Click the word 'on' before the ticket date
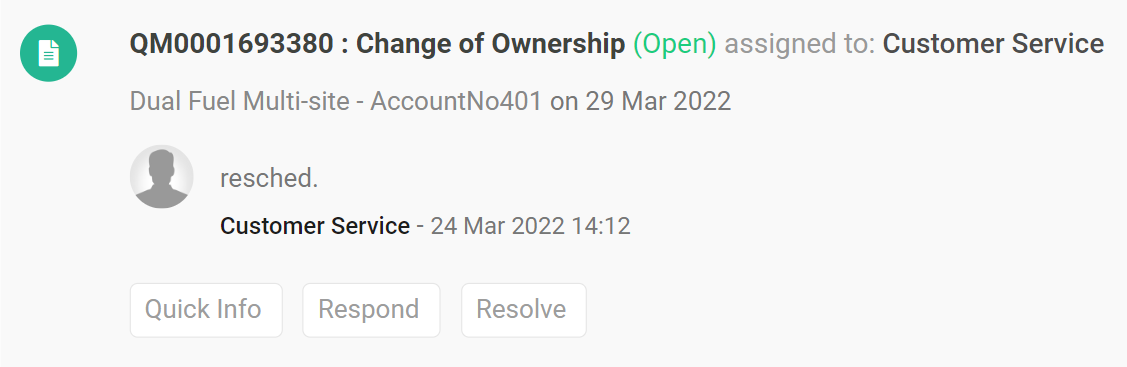Screen dimensions: 1127x367 (x=564, y=103)
